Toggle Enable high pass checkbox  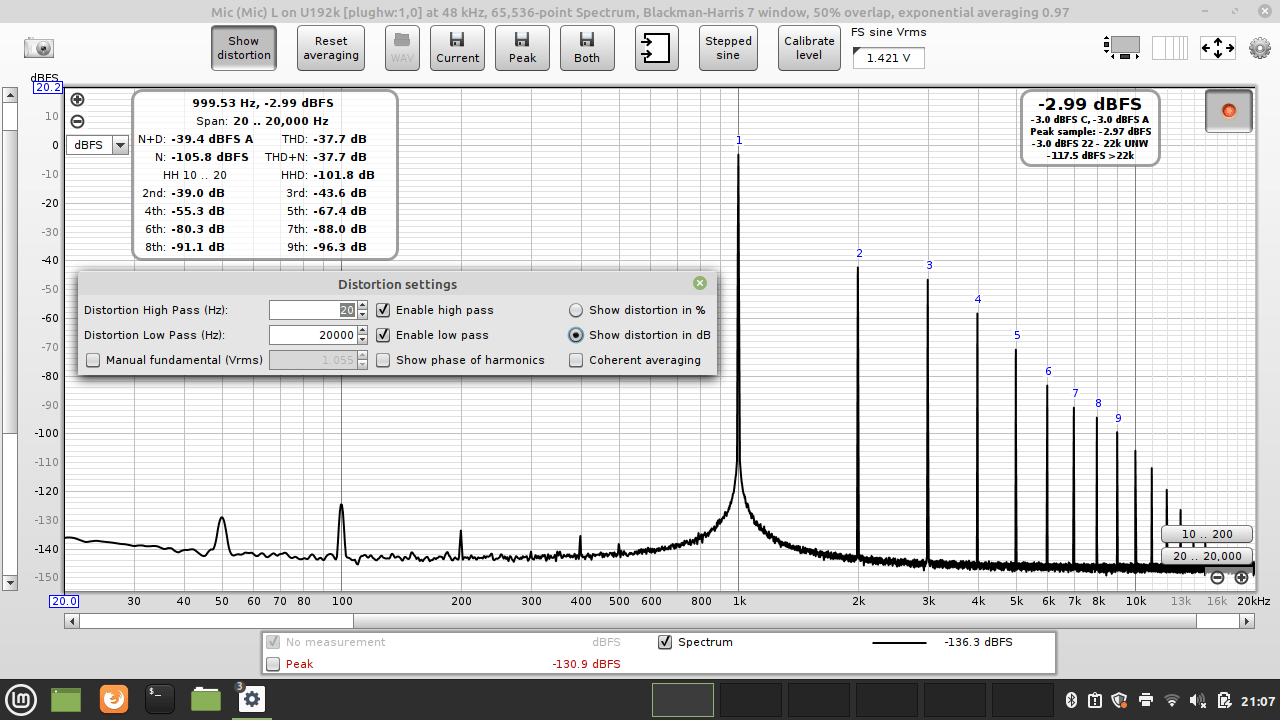coord(383,310)
